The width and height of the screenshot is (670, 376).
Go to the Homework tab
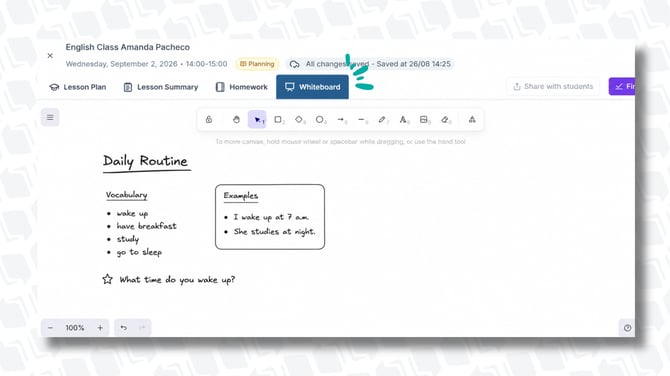pyautogui.click(x=242, y=87)
